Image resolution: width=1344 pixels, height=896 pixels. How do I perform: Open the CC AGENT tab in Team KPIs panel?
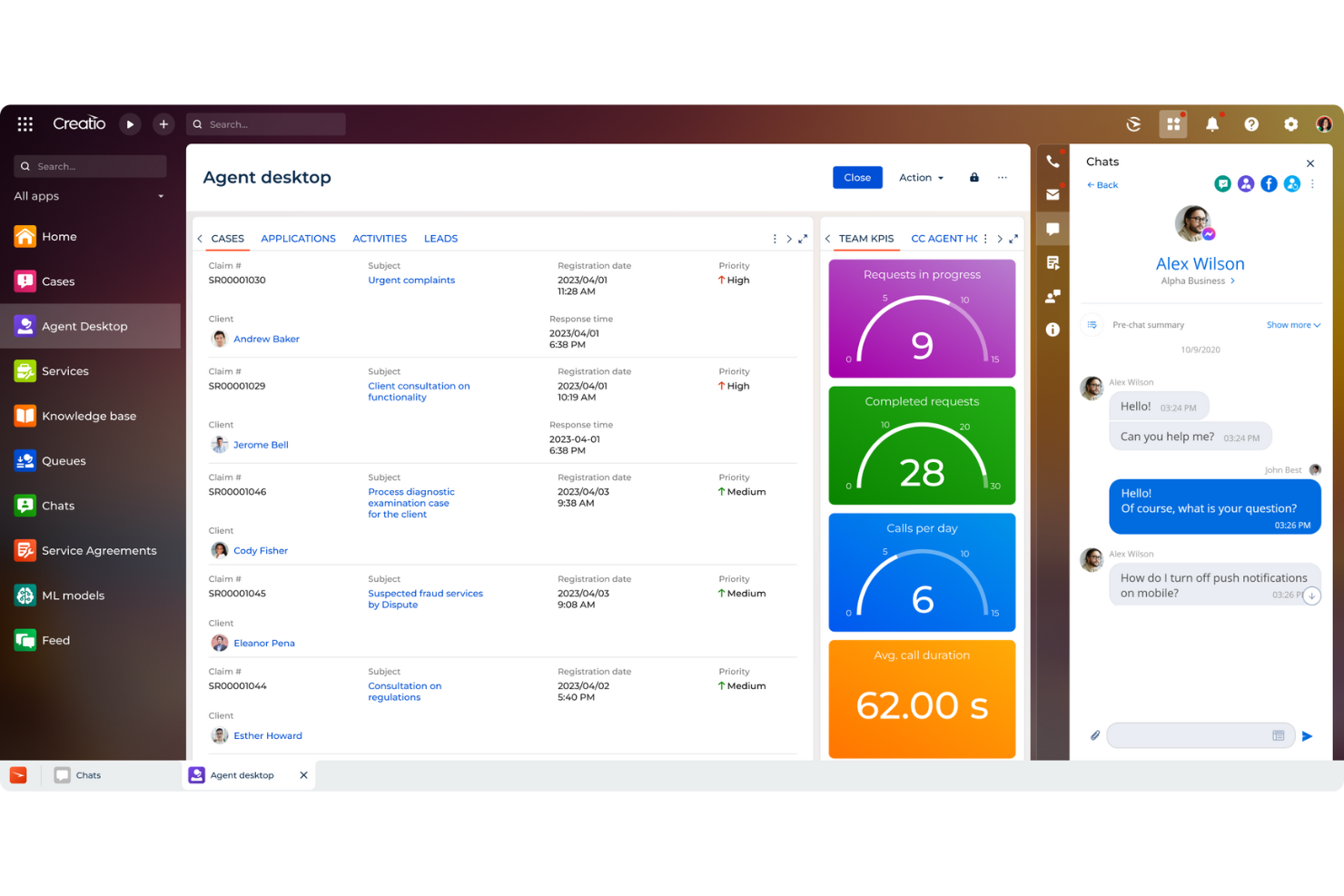pos(944,238)
